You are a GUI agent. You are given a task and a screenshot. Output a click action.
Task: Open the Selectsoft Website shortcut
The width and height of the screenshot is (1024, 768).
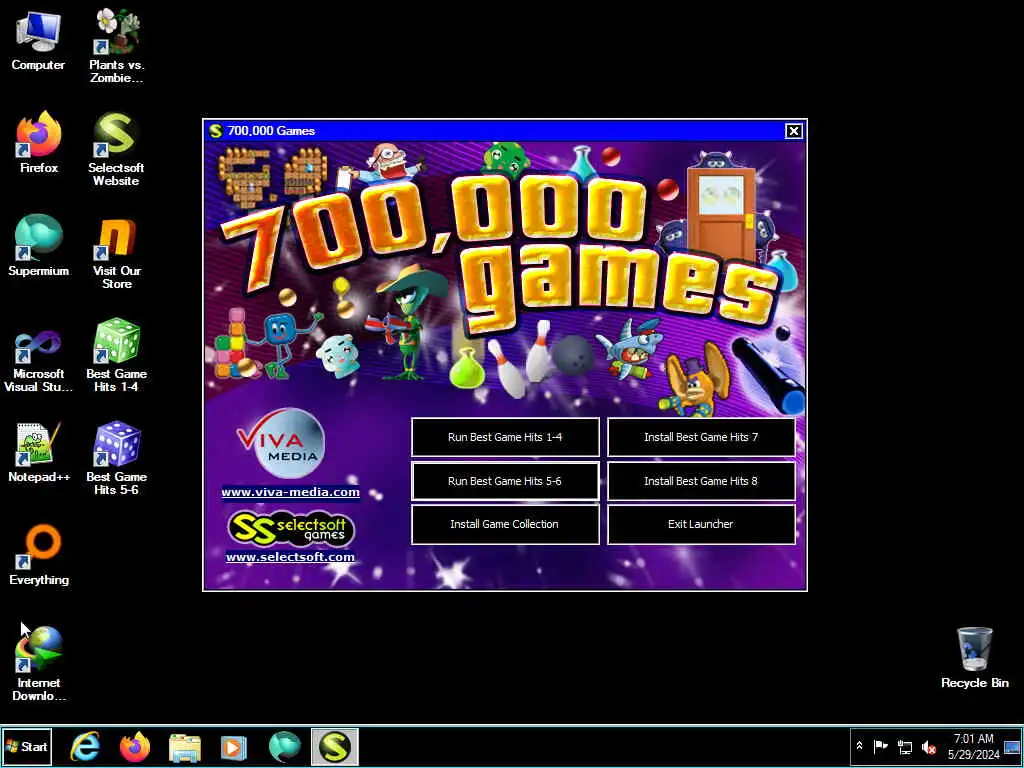[x=116, y=149]
